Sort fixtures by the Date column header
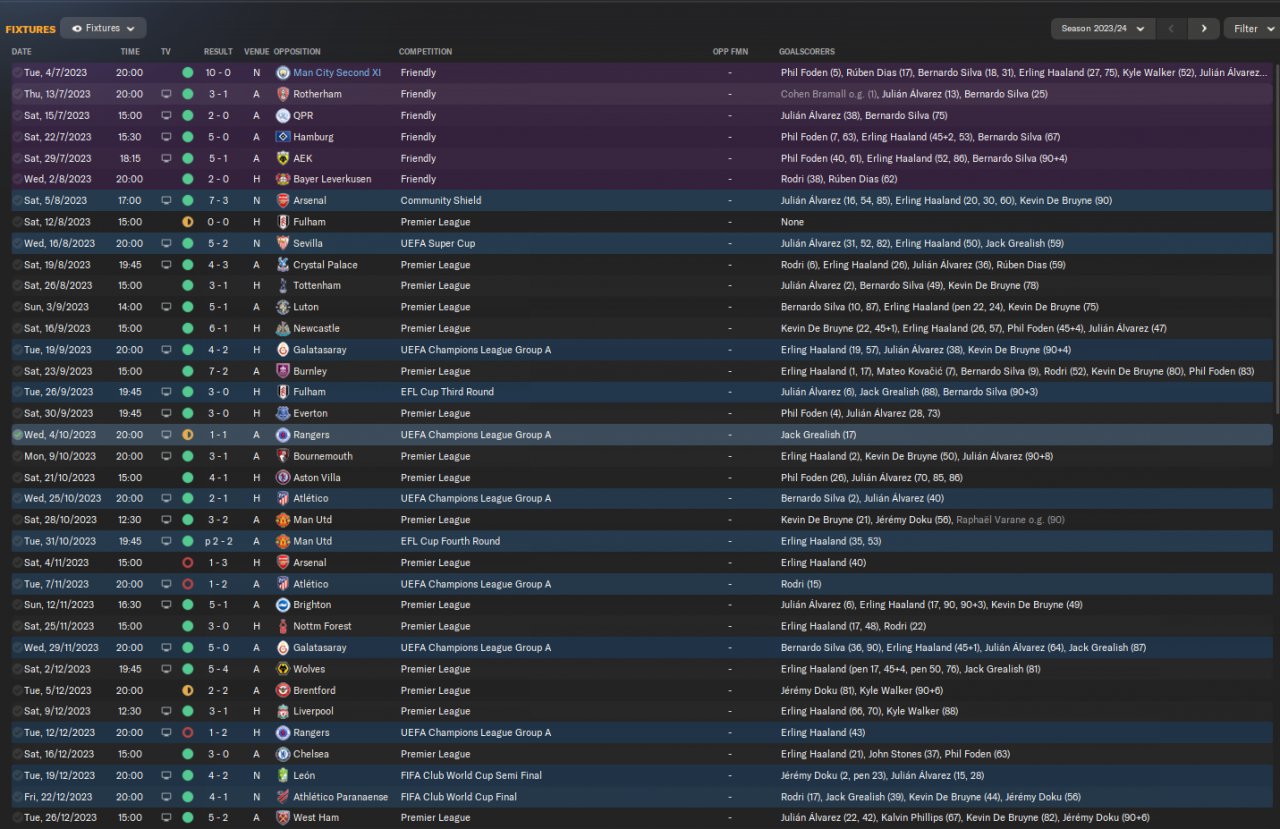Screen dimensions: 1280x829 pyautogui.click(x=22, y=52)
